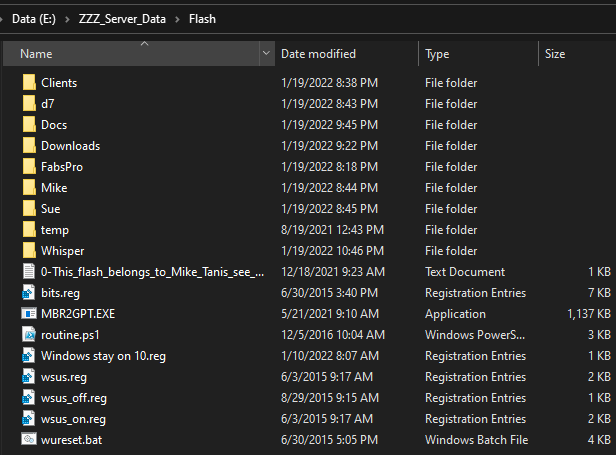Click the Application type text
This screenshot has width=616, height=455.
pyautogui.click(x=455, y=314)
